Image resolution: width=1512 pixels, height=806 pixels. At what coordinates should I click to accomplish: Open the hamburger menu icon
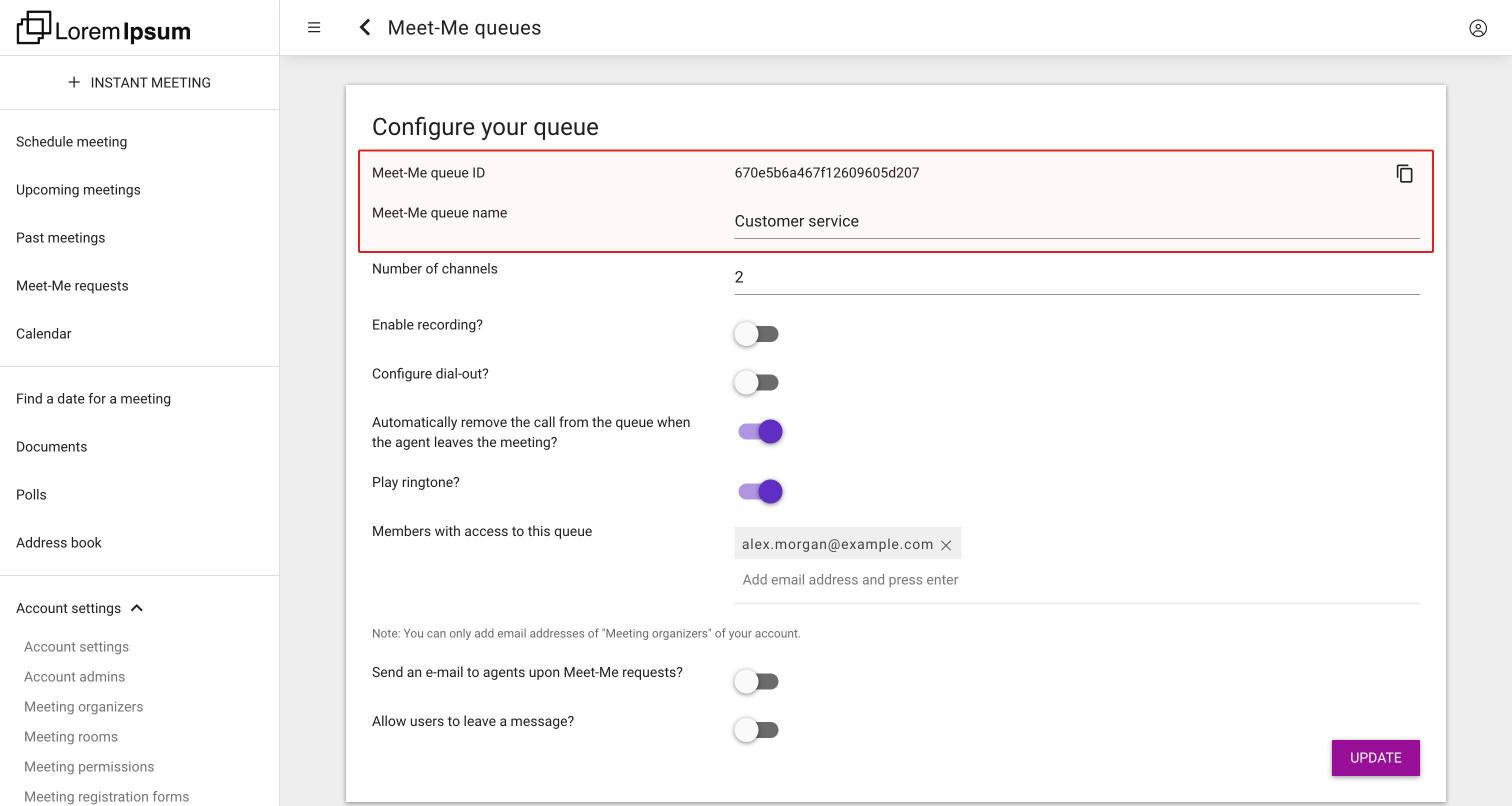pyautogui.click(x=314, y=28)
